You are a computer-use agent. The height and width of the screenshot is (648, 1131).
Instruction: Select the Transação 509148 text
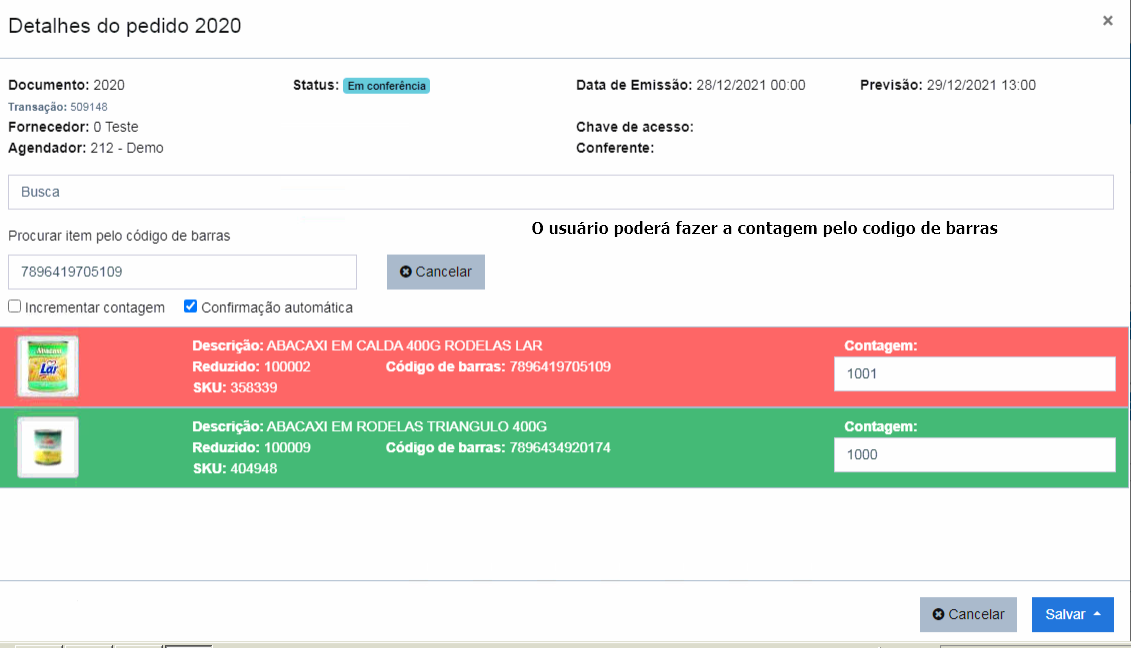tap(58, 107)
